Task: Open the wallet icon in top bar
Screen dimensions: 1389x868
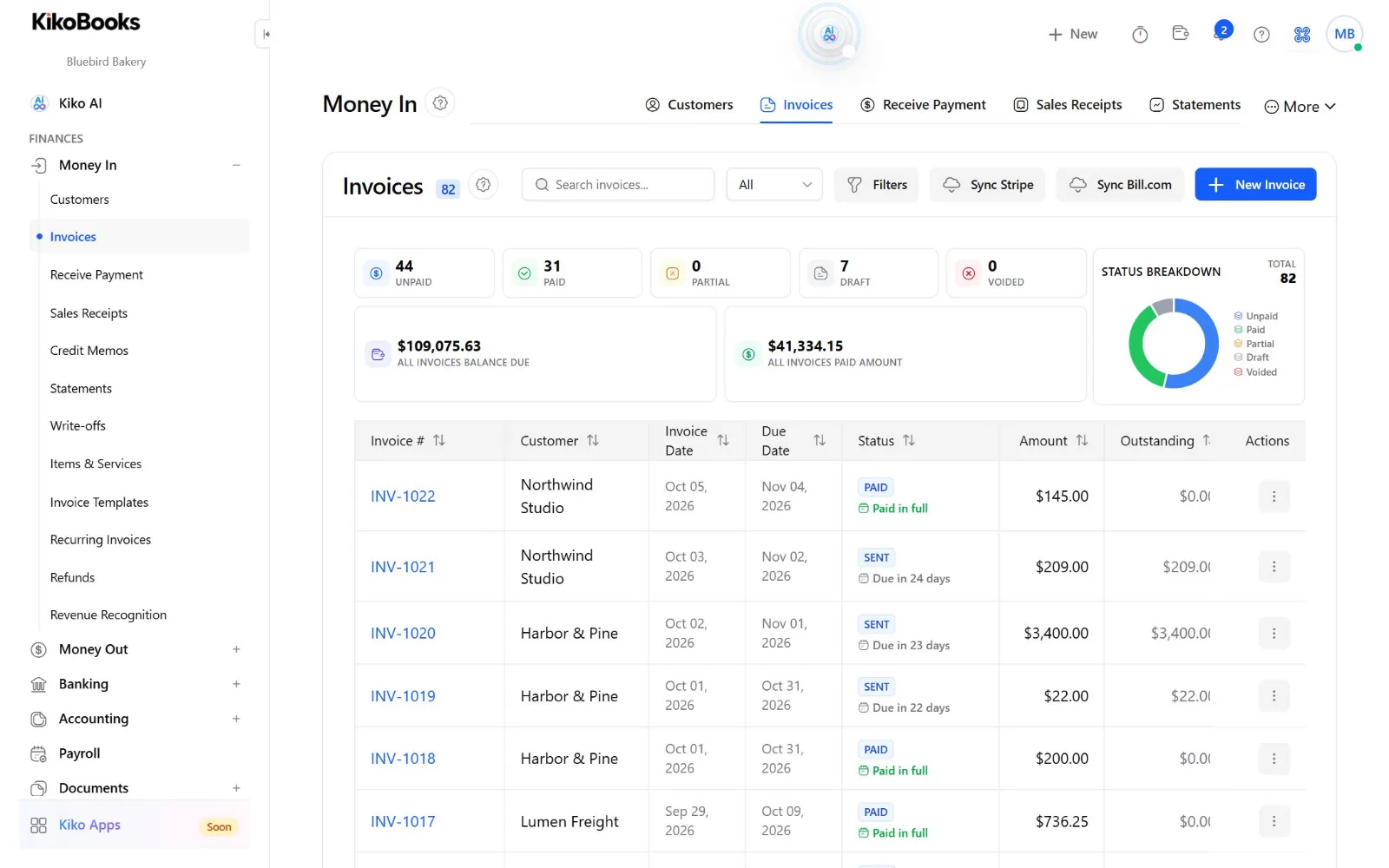Action: (1181, 33)
